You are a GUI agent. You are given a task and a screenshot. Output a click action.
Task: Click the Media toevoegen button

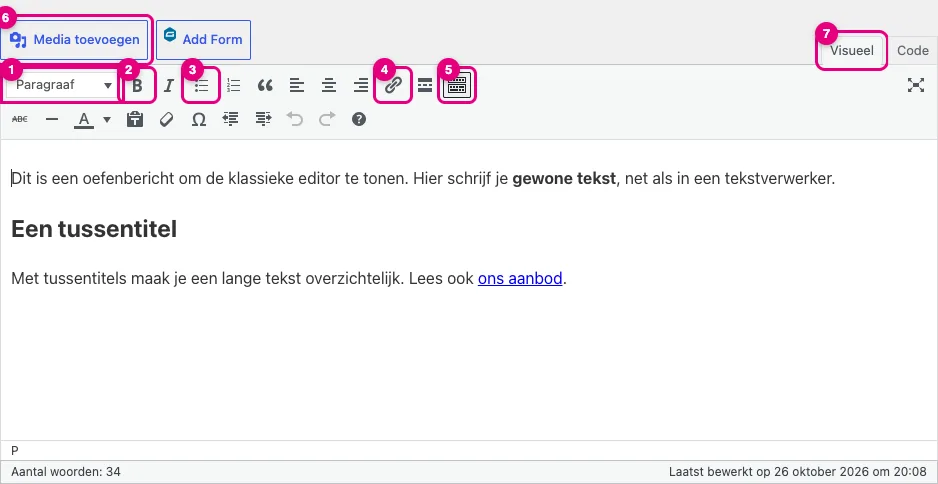click(x=74, y=39)
